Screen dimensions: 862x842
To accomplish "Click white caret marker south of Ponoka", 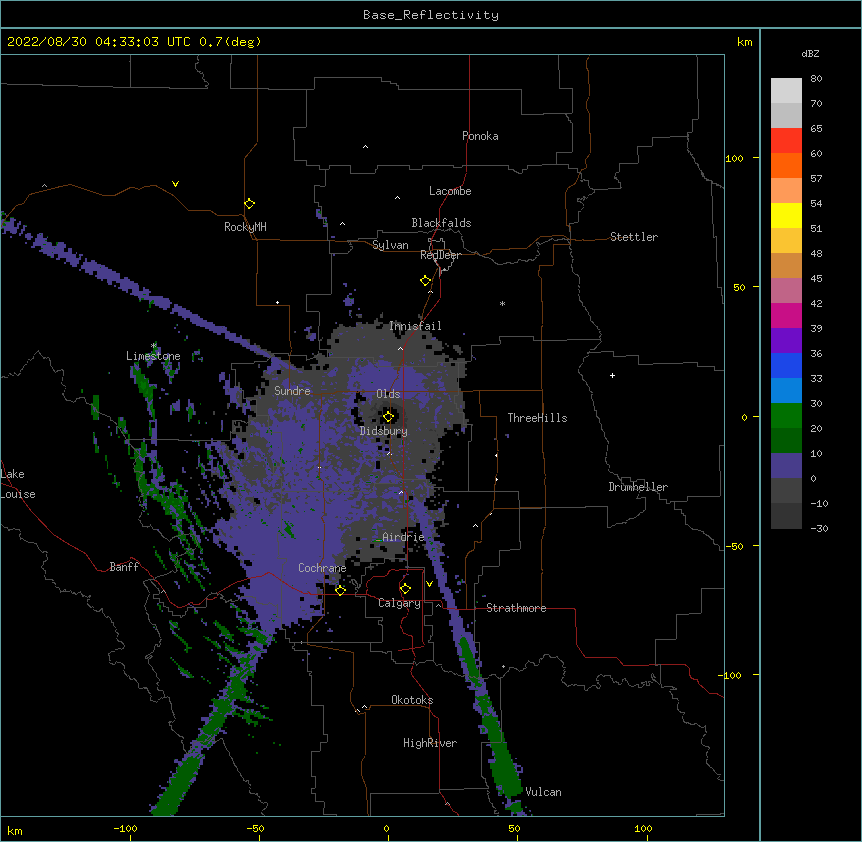I will (365, 147).
